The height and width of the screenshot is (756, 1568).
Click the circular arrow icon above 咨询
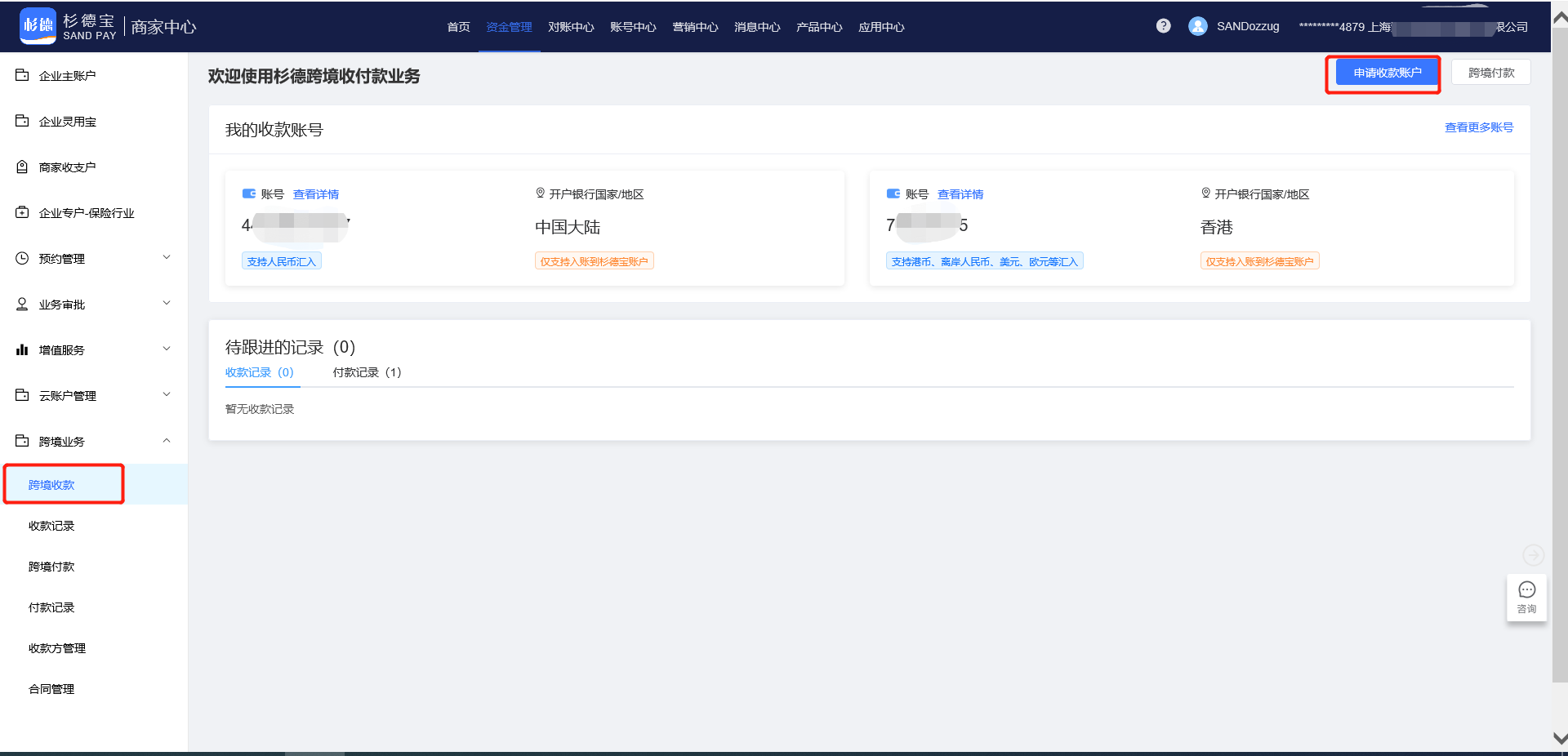point(1533,555)
